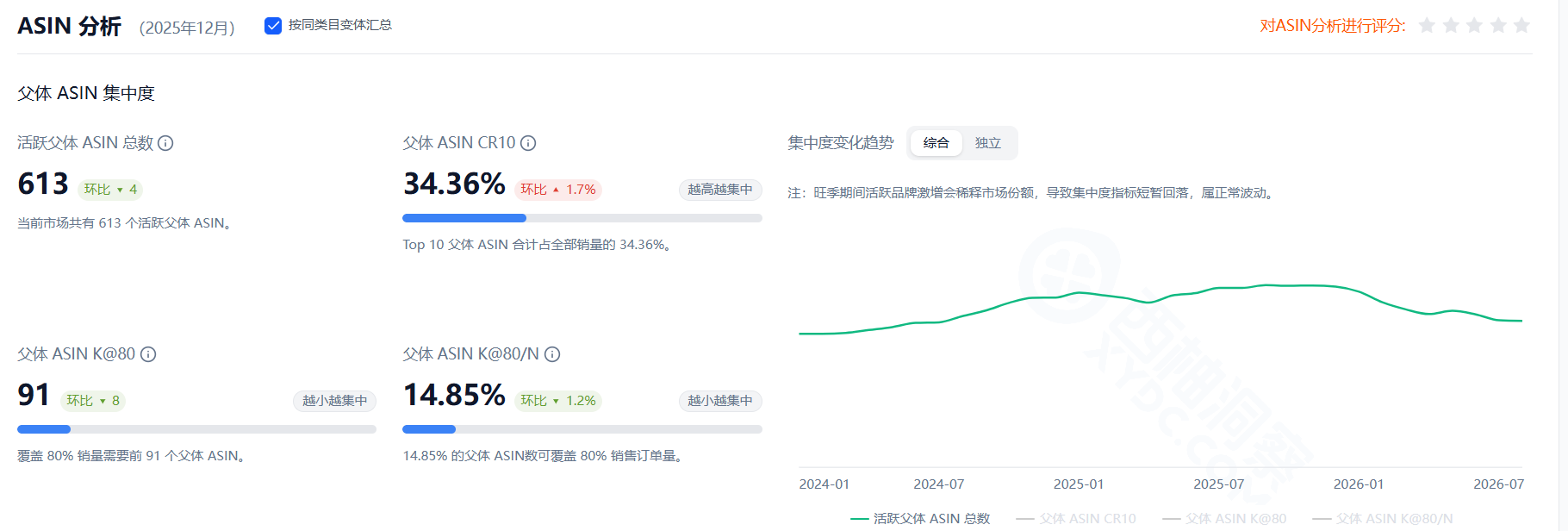Show 父体 ASIN CR10 series in chart
The width and height of the screenshot is (1568, 531).
click(x=1076, y=518)
